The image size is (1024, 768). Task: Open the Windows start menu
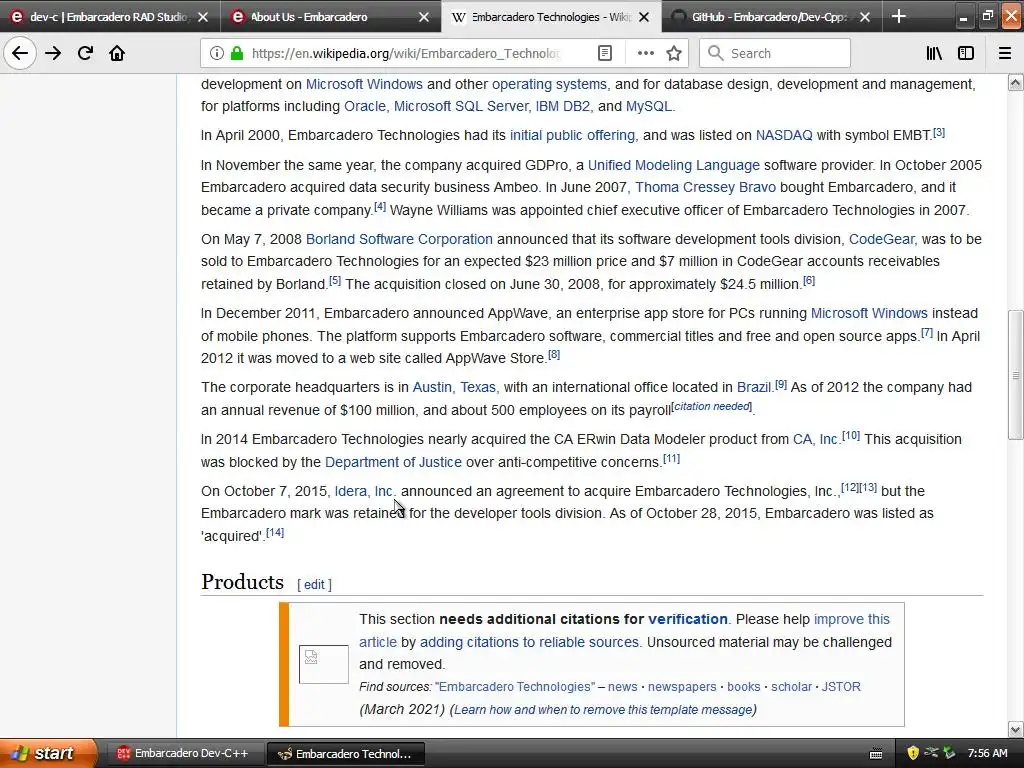coord(48,753)
